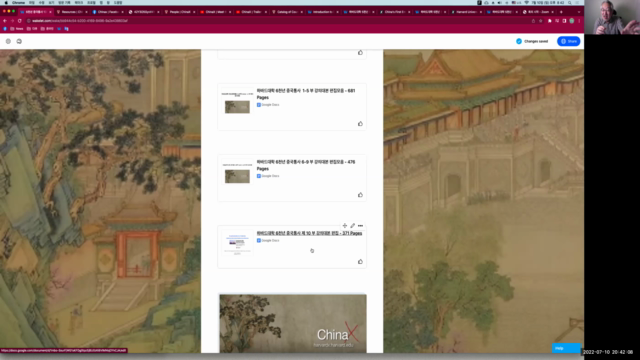Click the Google Docs label on the 371 Pages card
Screen dimensions: 640x360
coord(268,240)
